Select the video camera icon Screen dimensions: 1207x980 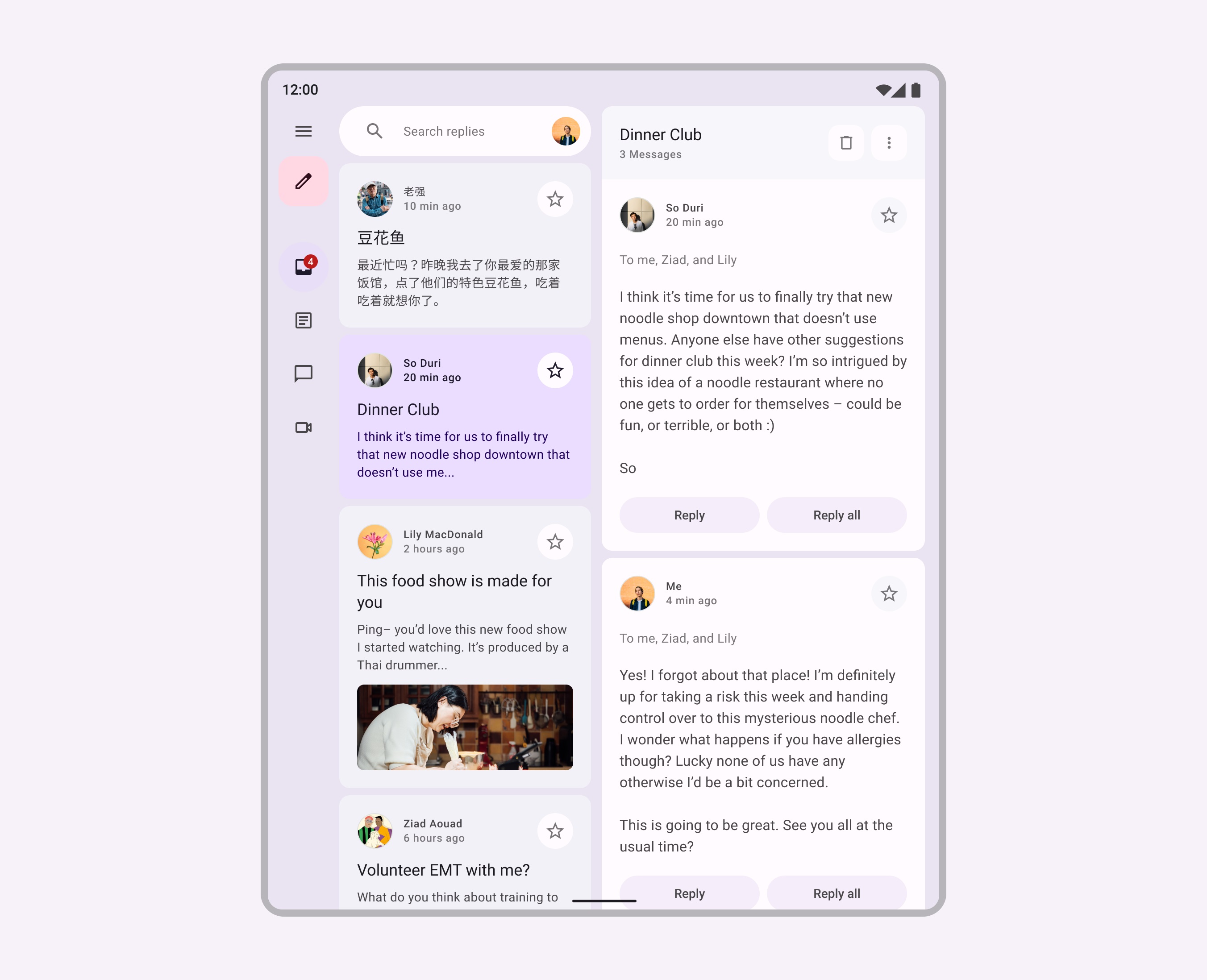[303, 427]
